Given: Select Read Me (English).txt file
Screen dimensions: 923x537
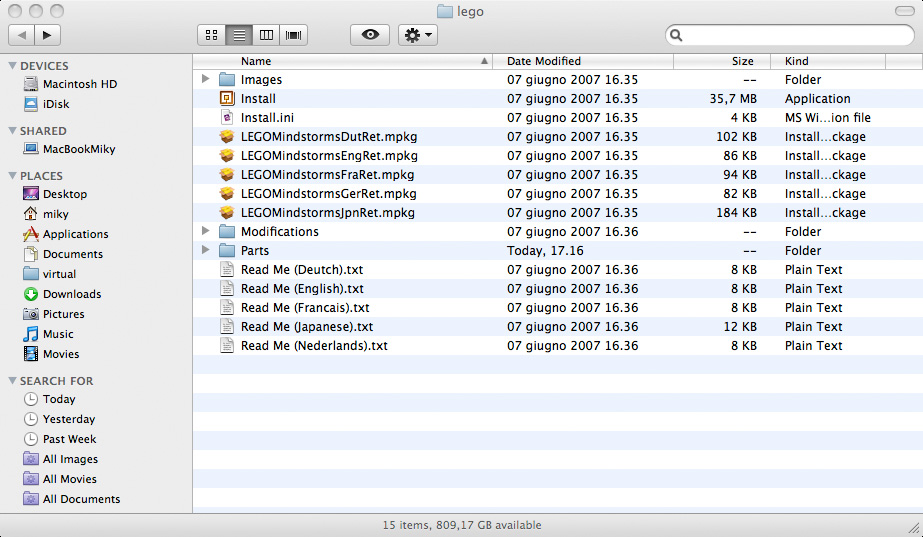Looking at the screenshot, I should point(302,289).
